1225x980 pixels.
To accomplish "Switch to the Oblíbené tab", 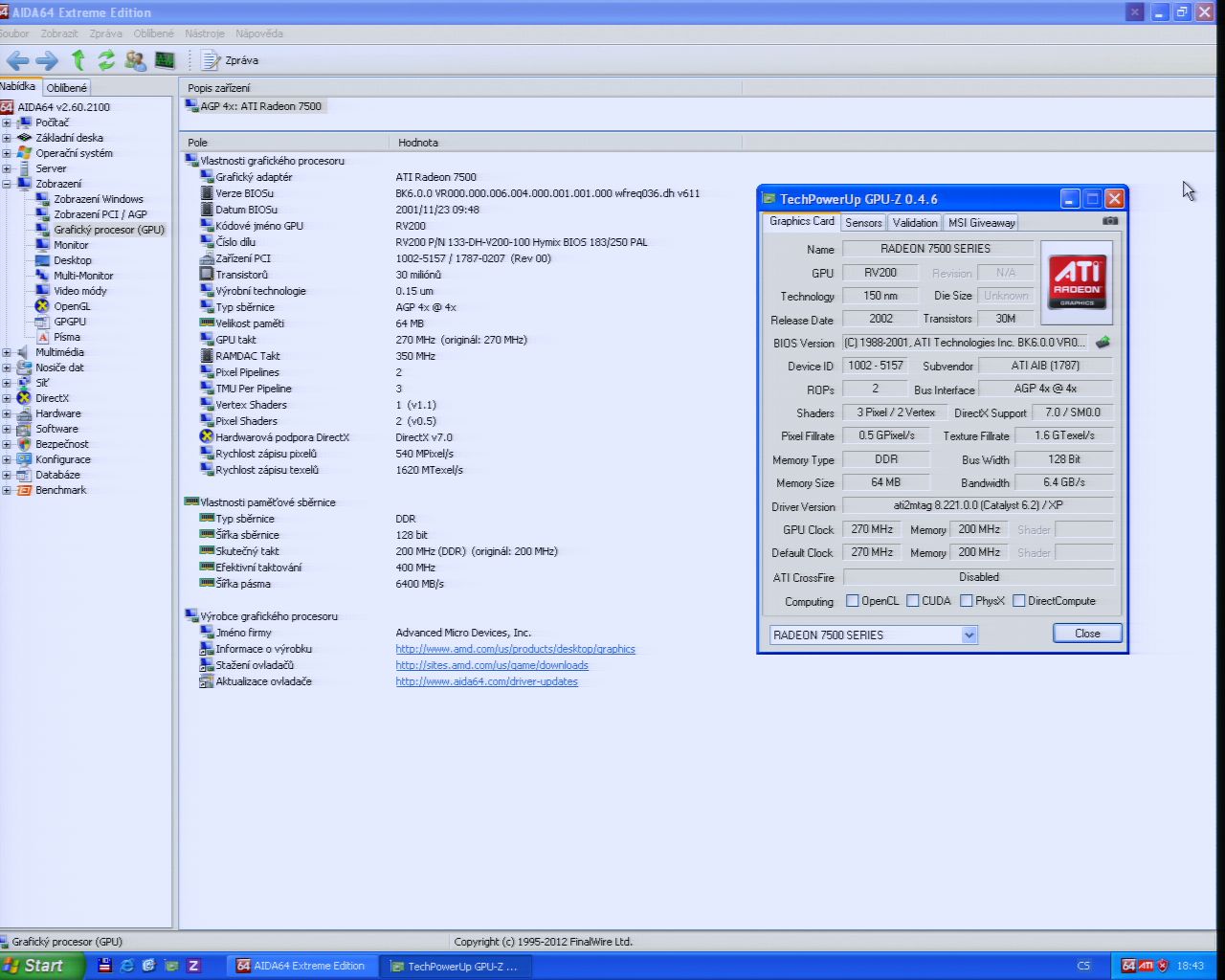I will [66, 87].
